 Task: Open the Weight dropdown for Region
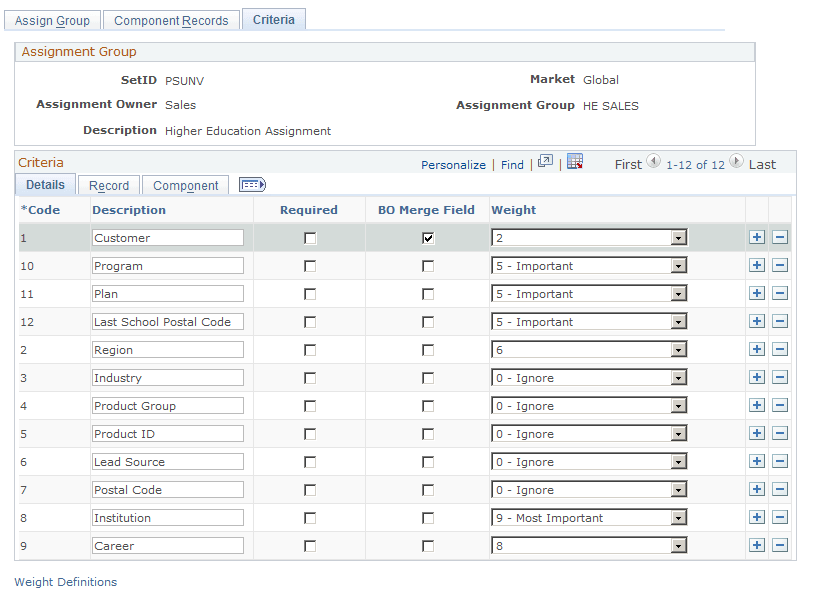[x=678, y=349]
